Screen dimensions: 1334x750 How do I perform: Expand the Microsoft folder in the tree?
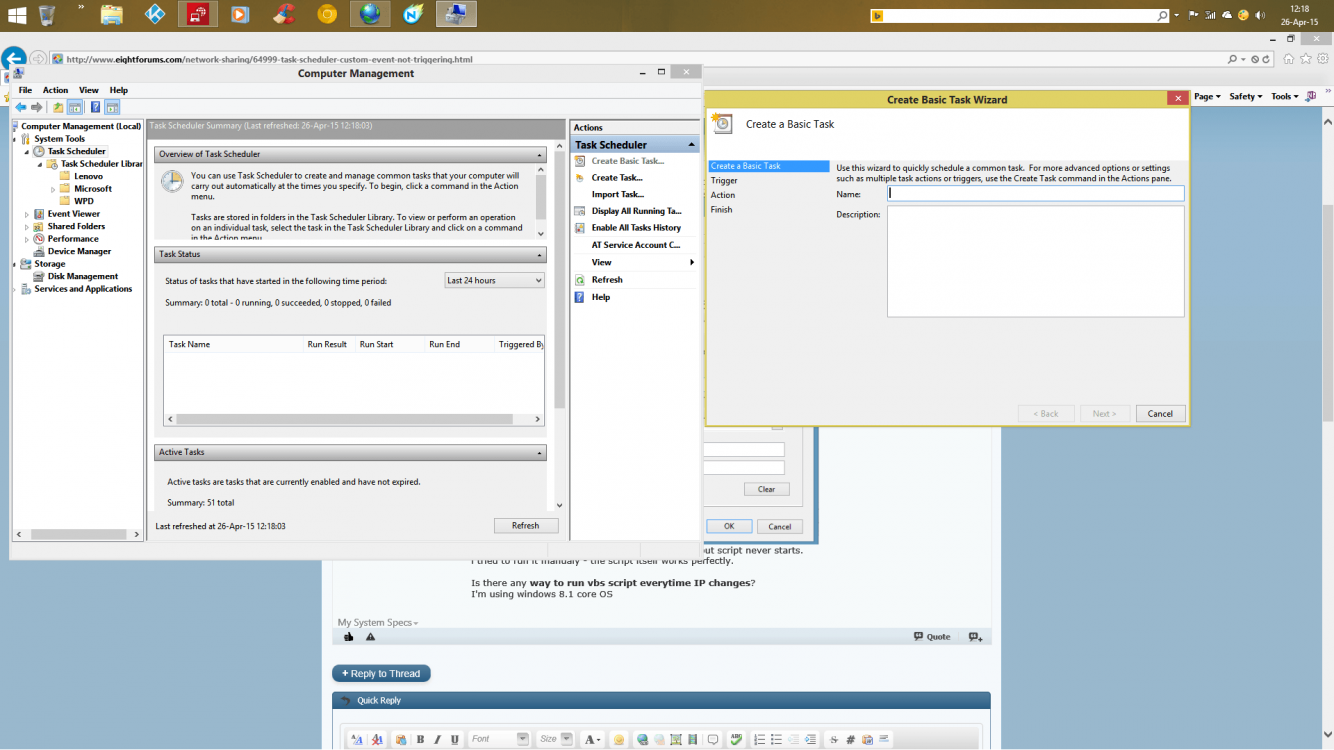[x=53, y=188]
